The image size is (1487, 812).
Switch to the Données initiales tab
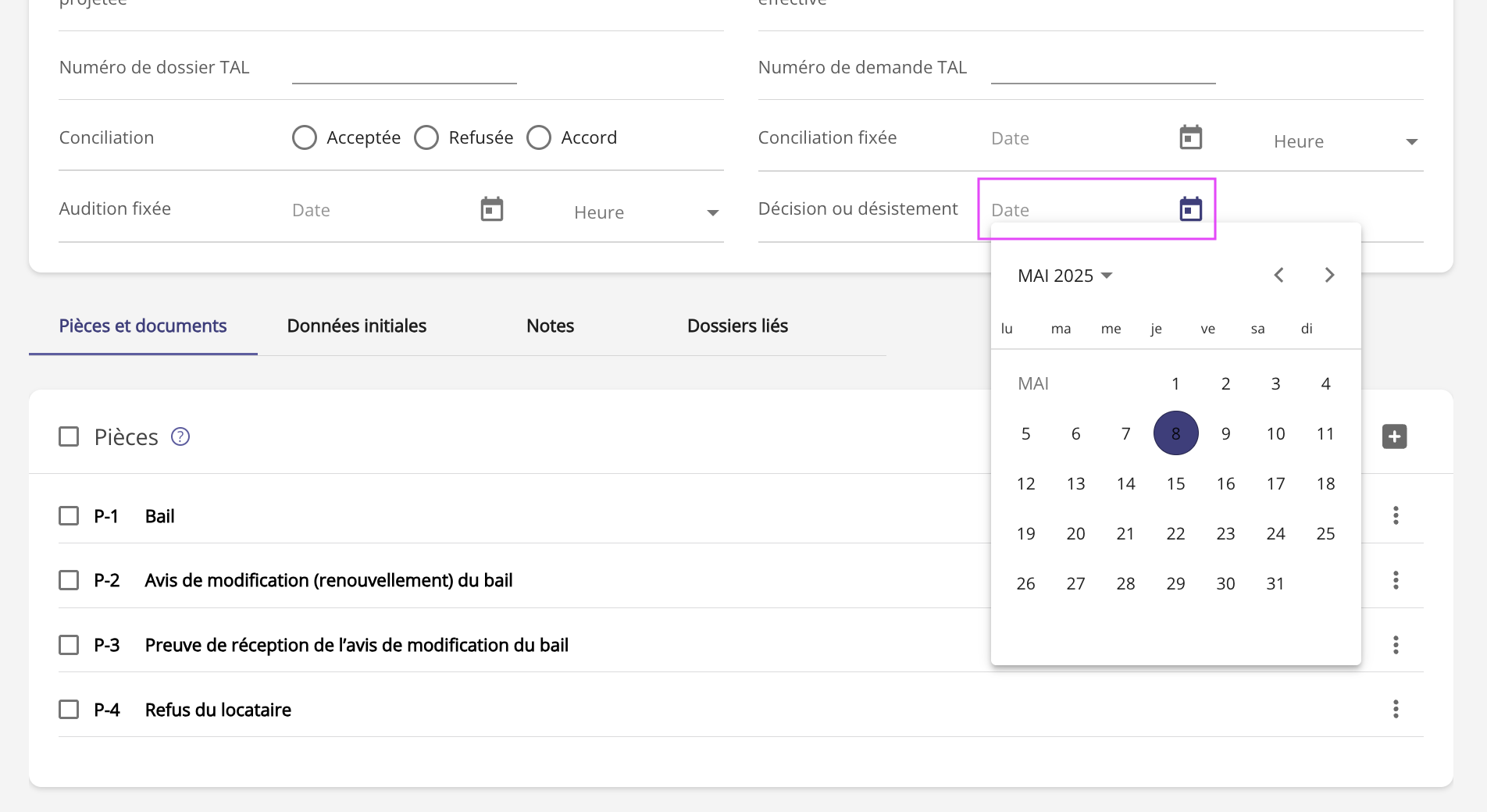[x=356, y=326]
